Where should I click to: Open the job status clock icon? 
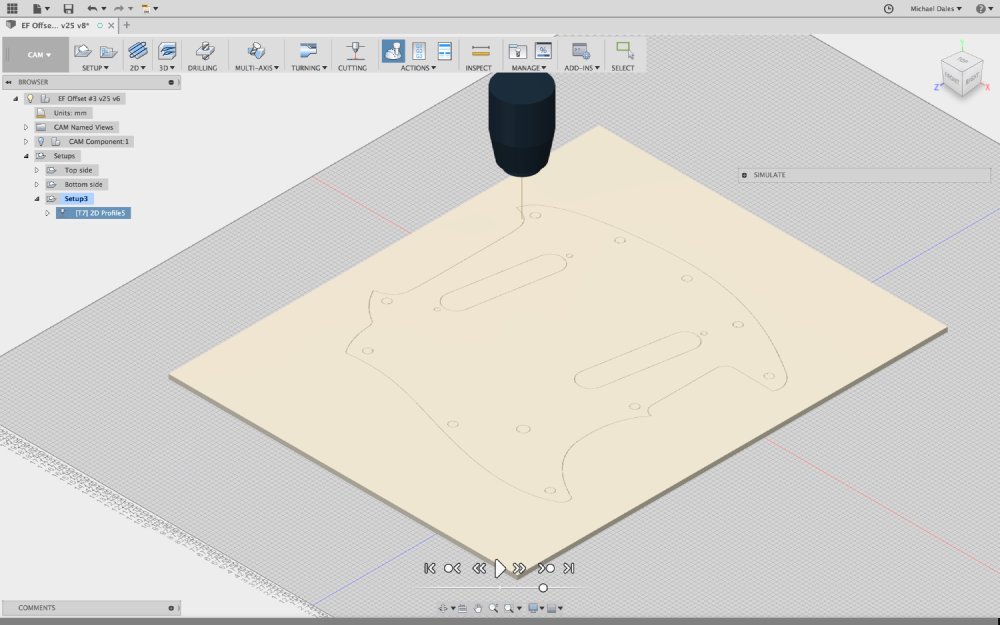(888, 8)
